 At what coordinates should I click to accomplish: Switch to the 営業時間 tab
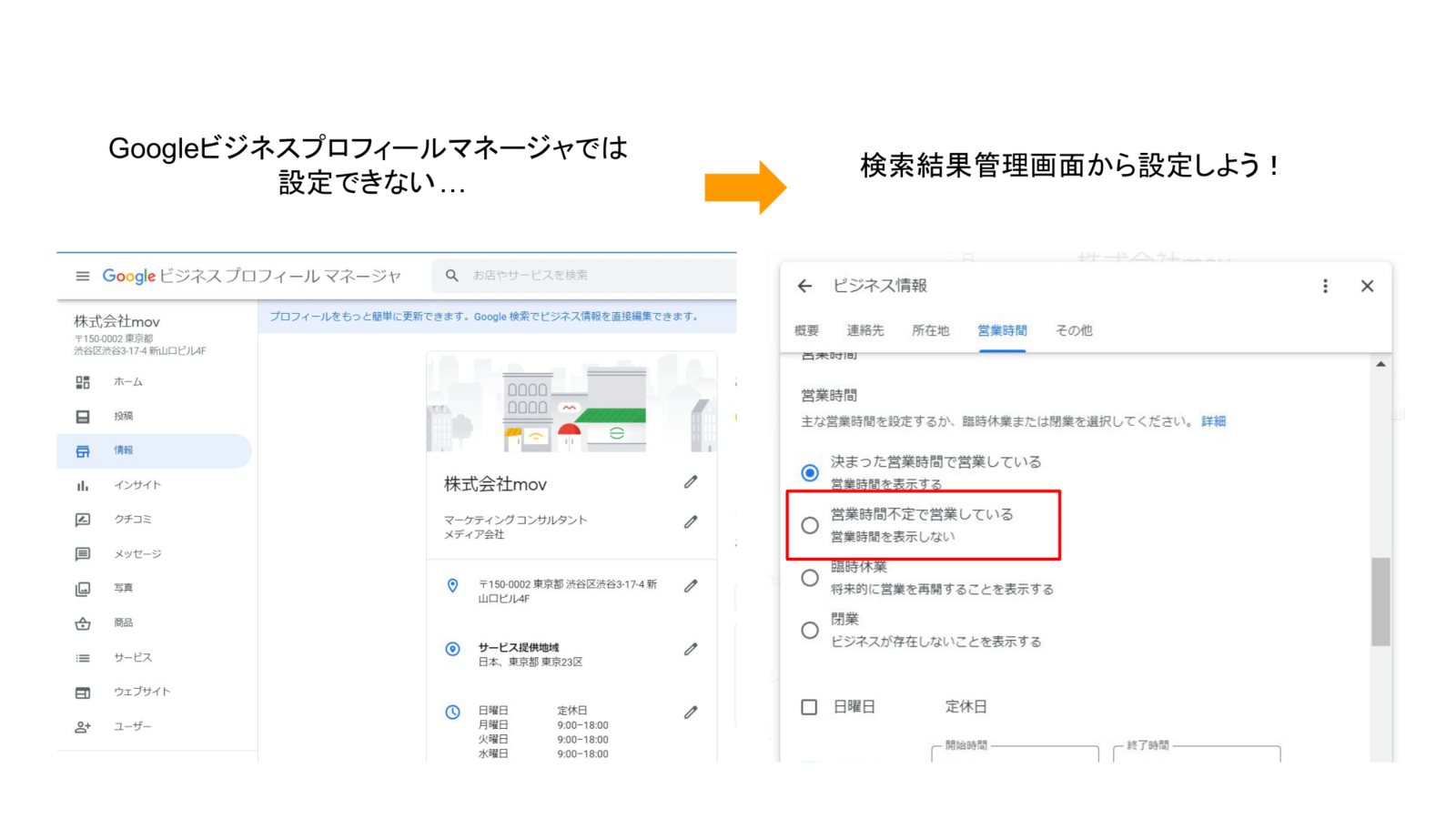coord(1002,330)
